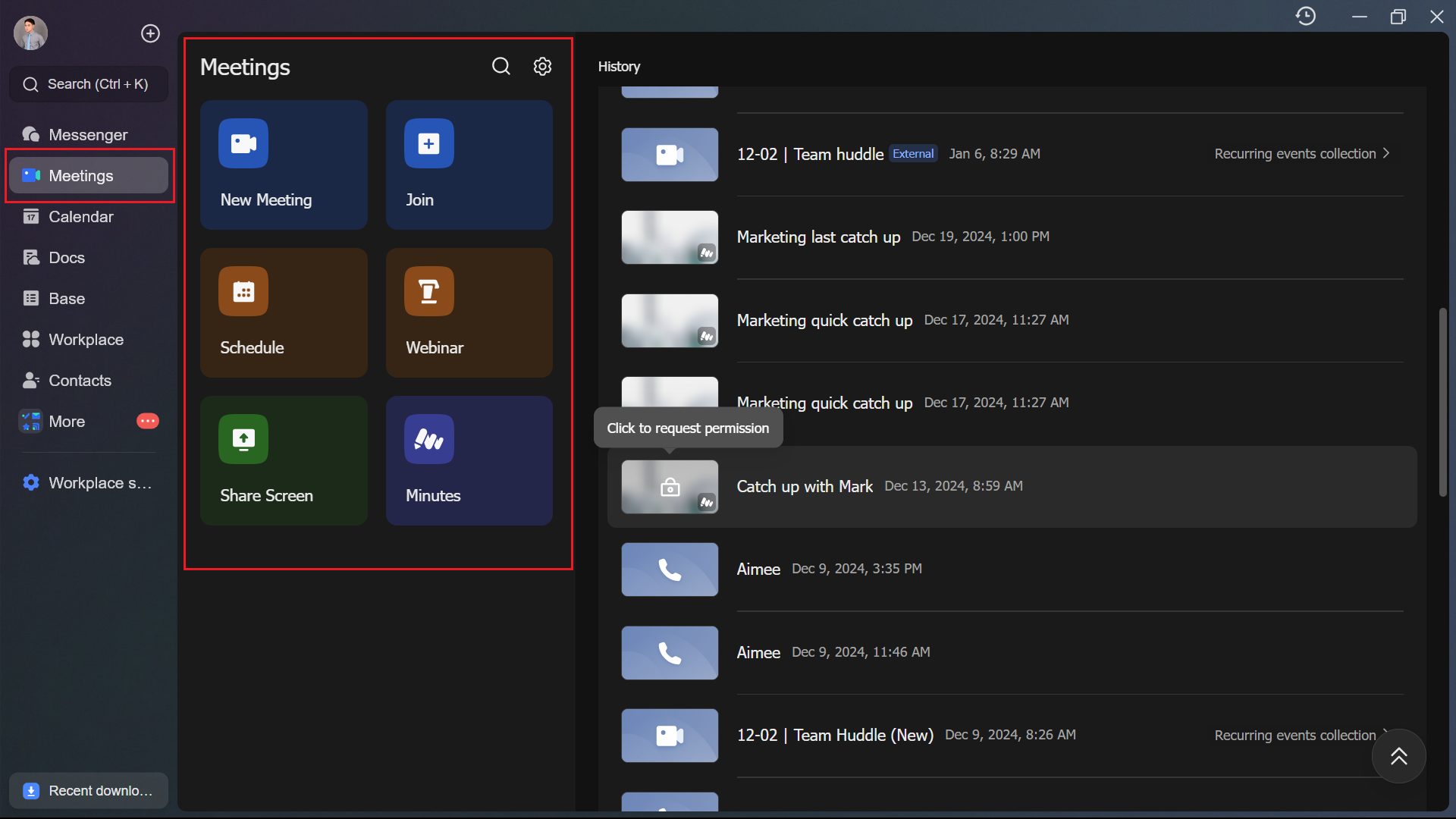Select Meetings in the sidebar
The image size is (1456, 819).
click(89, 176)
